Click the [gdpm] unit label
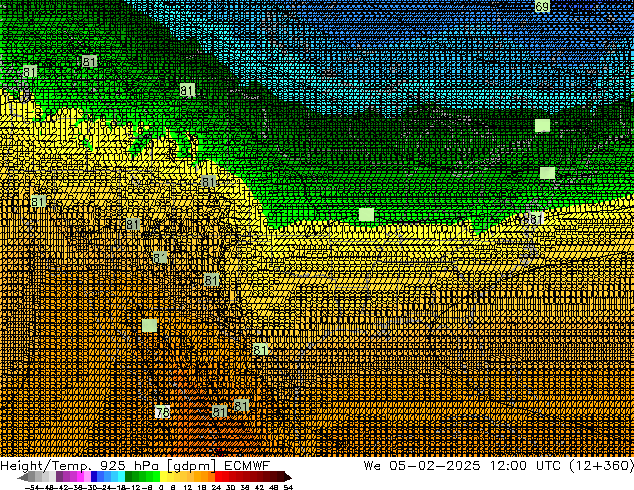 click(192, 466)
